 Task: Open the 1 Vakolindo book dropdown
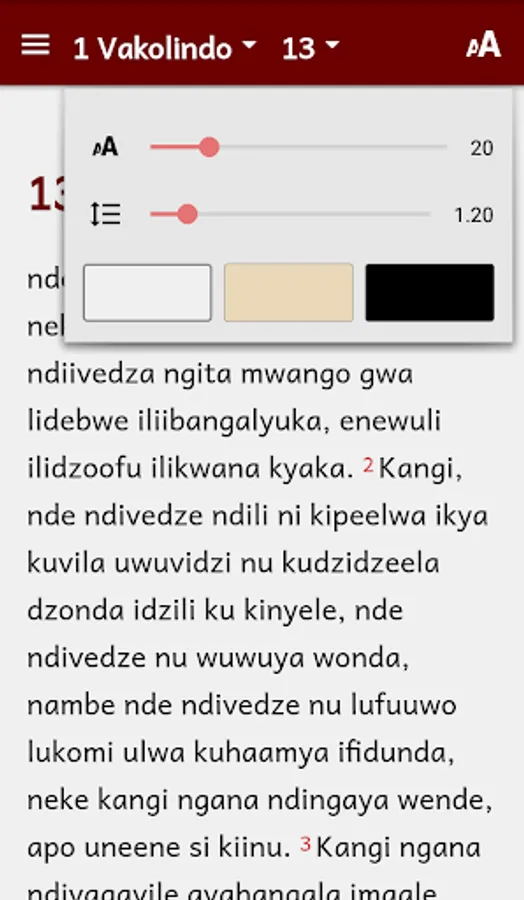pos(164,47)
